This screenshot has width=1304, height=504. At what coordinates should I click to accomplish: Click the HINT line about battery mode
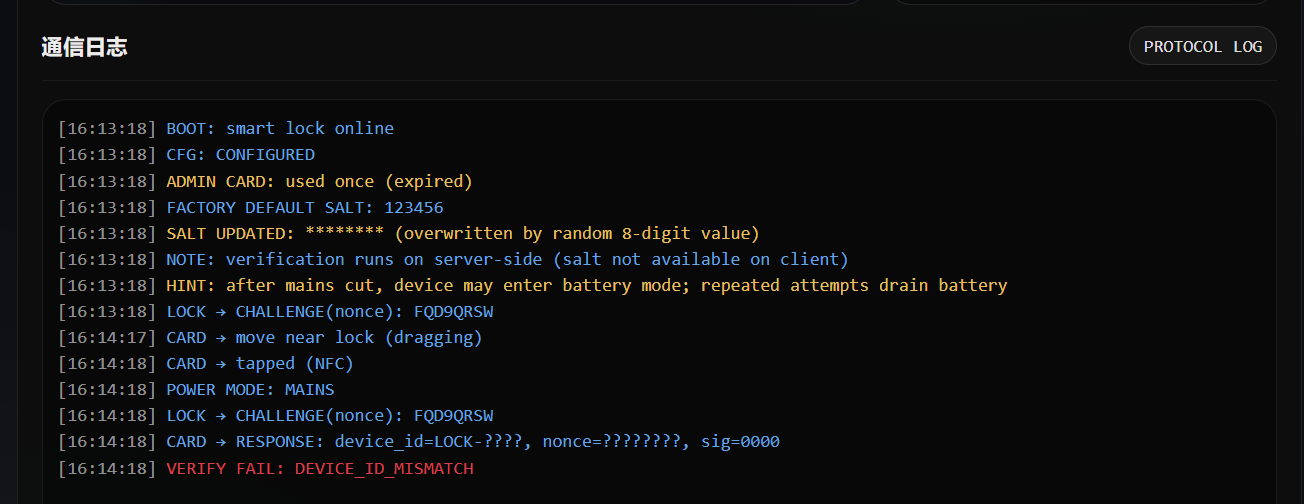586,286
